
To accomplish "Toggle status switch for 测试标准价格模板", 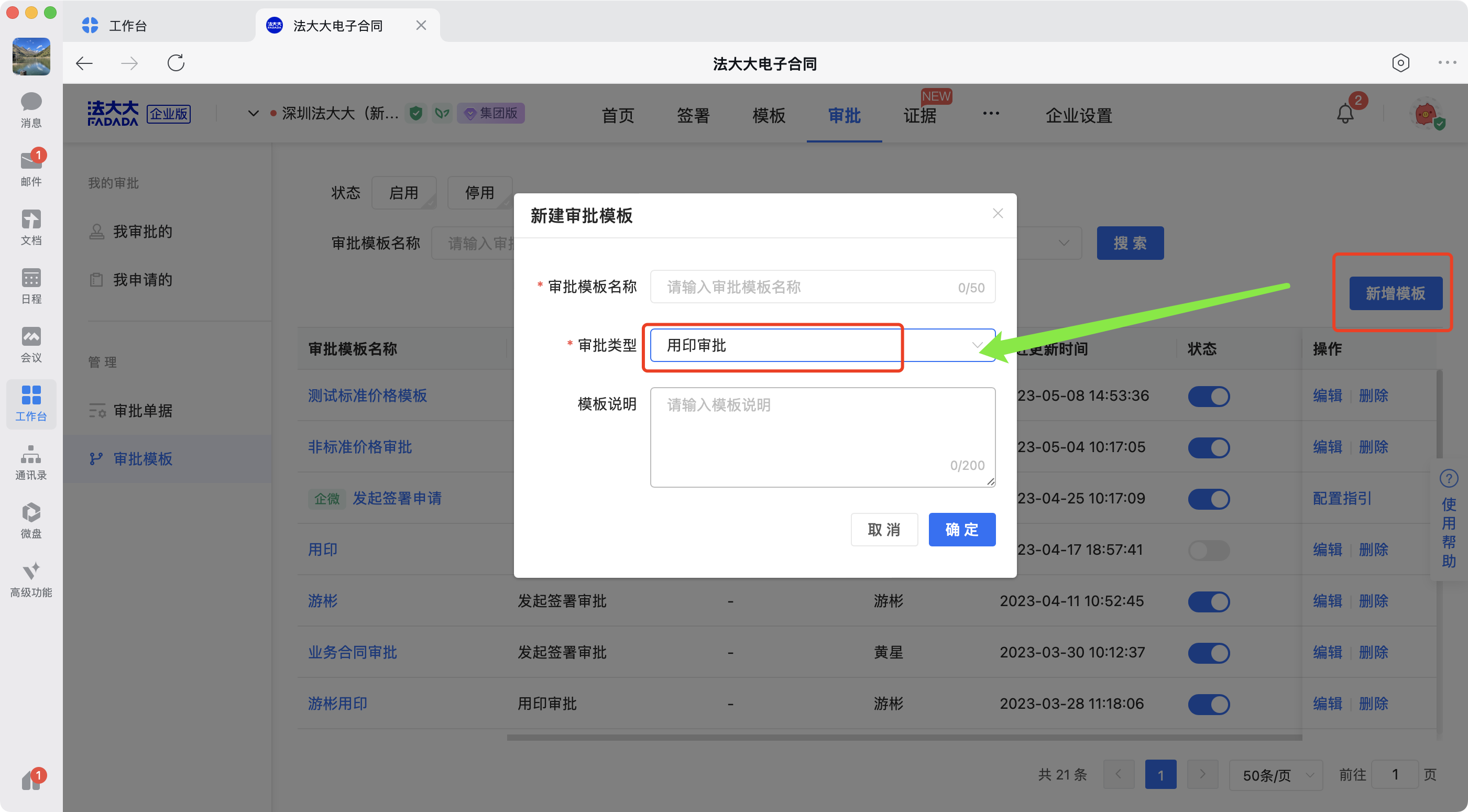I will 1208,397.
